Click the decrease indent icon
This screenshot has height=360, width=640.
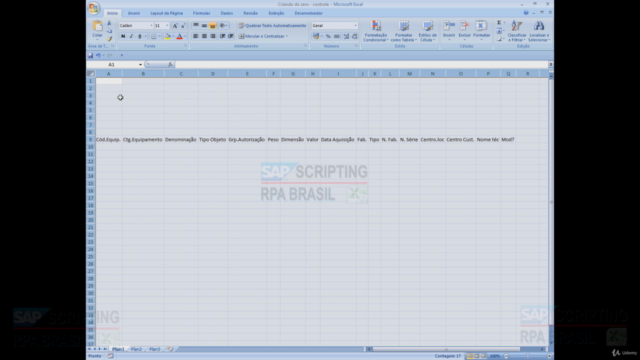pos(222,36)
